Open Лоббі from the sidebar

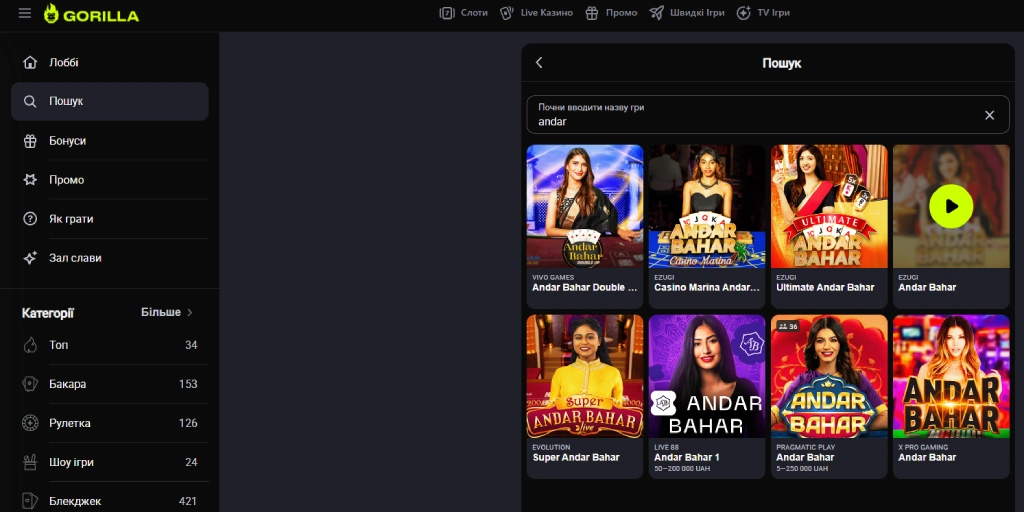click(x=63, y=63)
